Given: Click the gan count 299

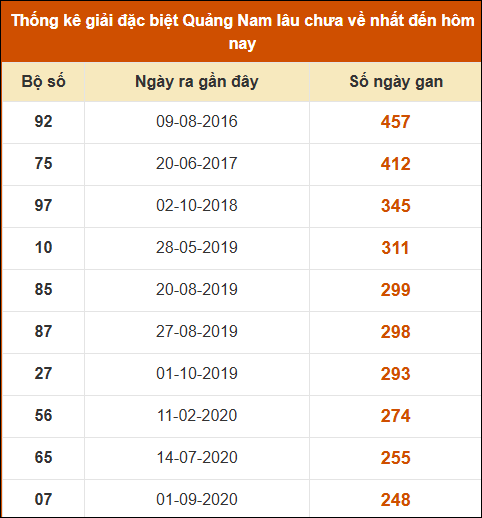Looking at the screenshot, I should pos(395,290).
